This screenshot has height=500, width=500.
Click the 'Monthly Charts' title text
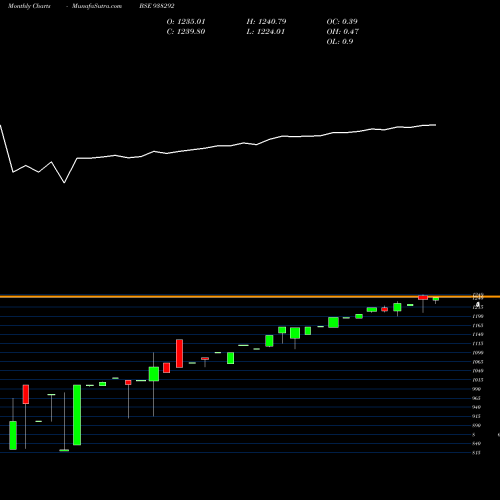click(29, 6)
